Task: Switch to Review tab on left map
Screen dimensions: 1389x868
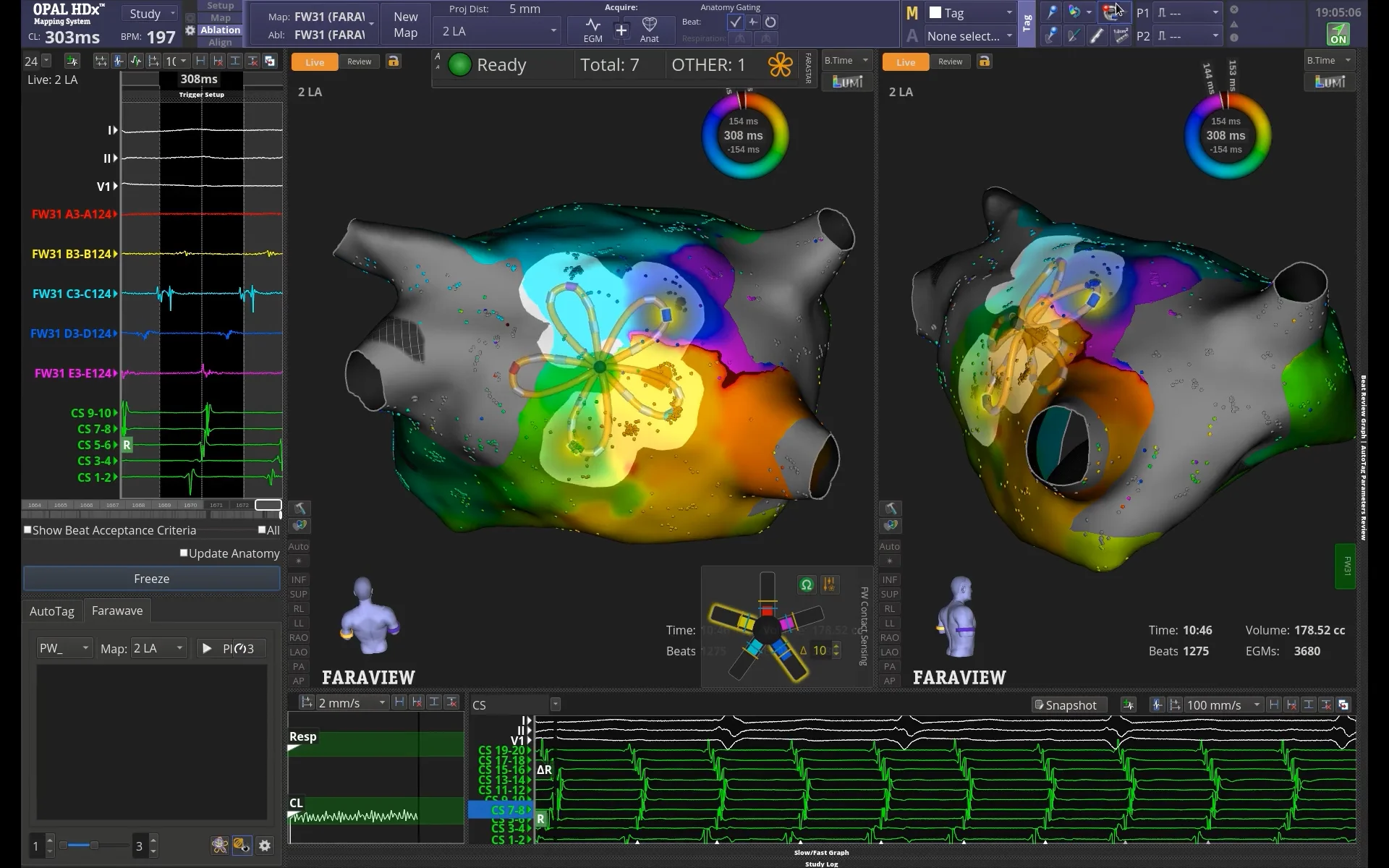Action: [360, 61]
